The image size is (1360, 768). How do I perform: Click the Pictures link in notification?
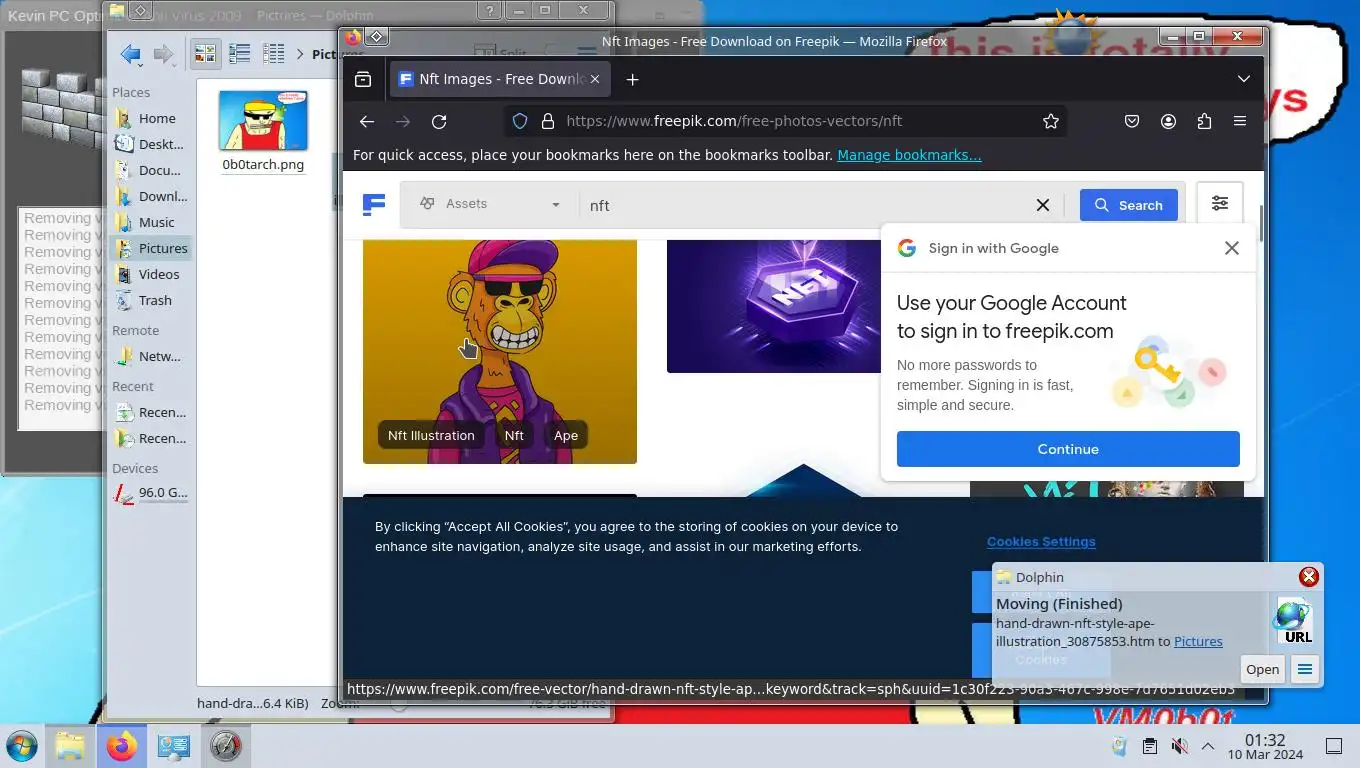pyautogui.click(x=1198, y=641)
